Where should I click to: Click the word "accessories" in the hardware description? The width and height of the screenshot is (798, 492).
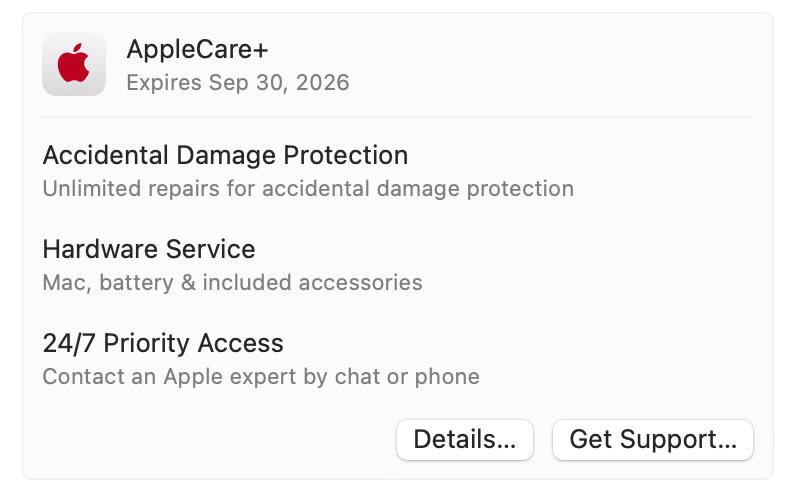click(x=364, y=282)
